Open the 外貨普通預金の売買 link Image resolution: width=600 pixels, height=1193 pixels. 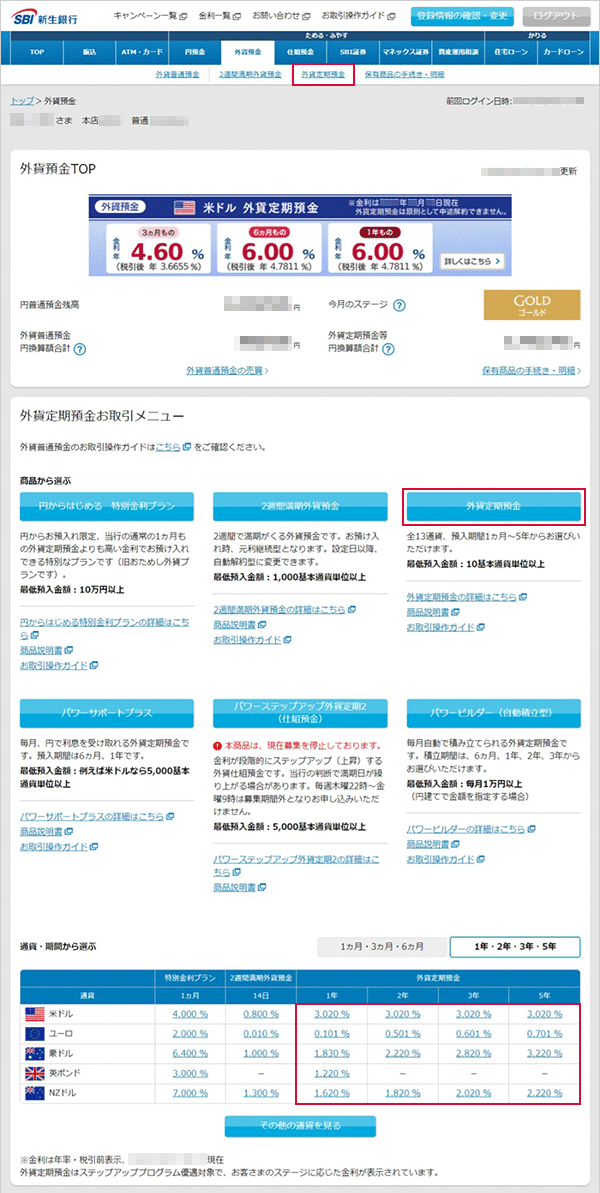coord(227,371)
